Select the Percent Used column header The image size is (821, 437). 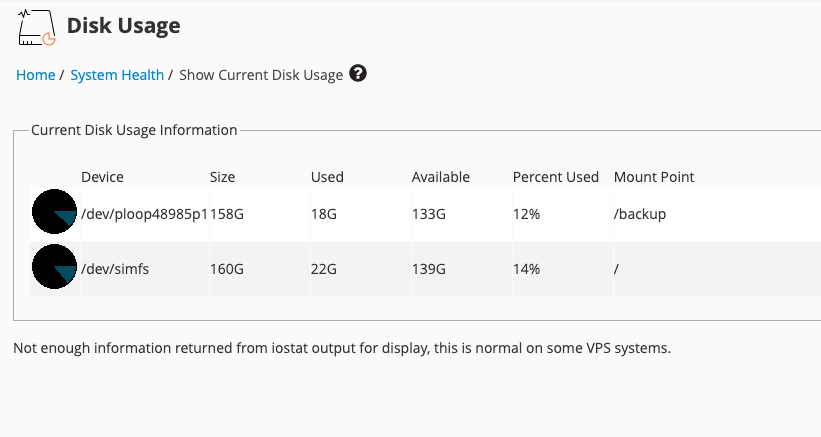coord(555,177)
